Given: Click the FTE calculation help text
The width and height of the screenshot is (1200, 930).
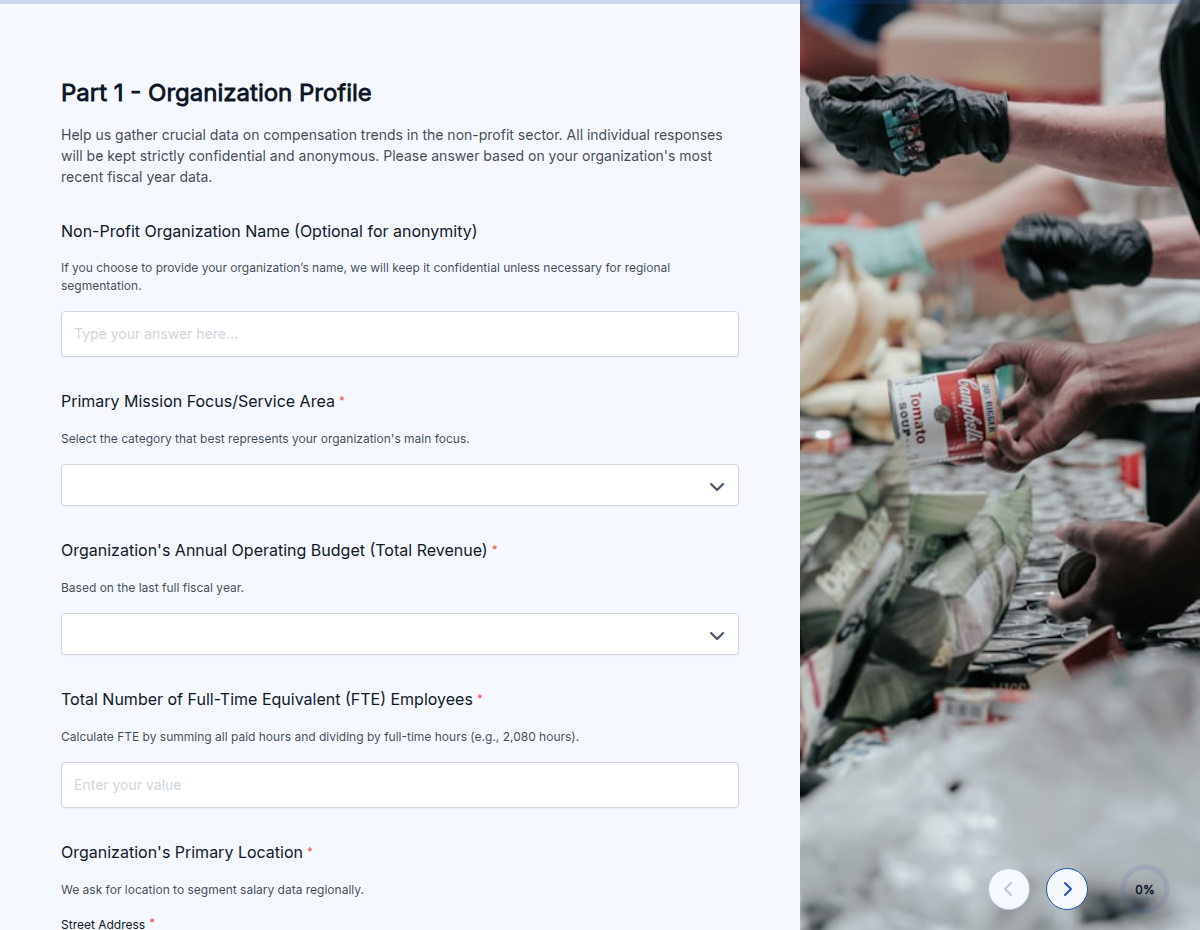Looking at the screenshot, I should pyautogui.click(x=320, y=737).
